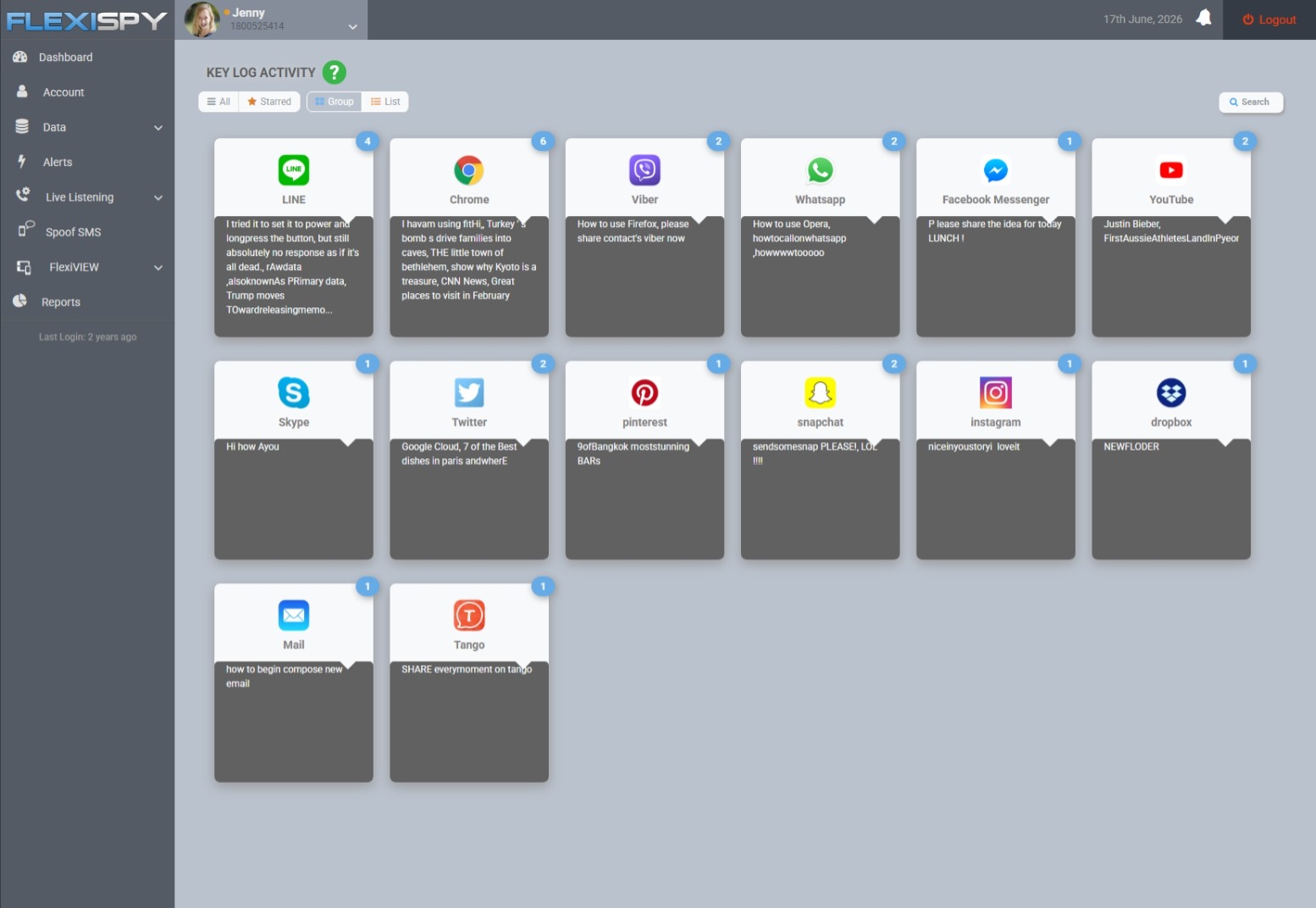
Task: Click the LINE count badge 4
Action: 368,141
